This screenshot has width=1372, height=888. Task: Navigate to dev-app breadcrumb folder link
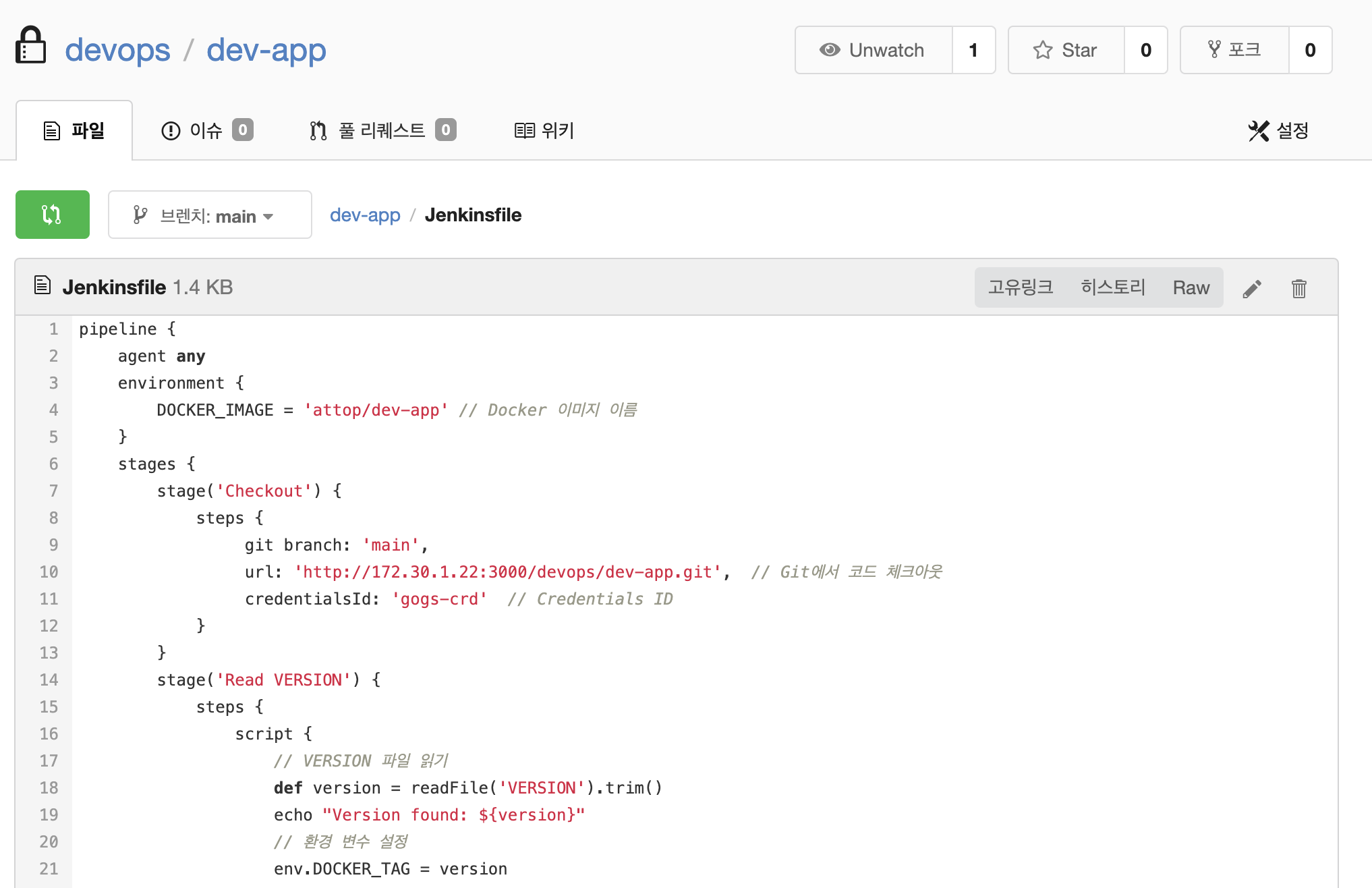point(364,215)
